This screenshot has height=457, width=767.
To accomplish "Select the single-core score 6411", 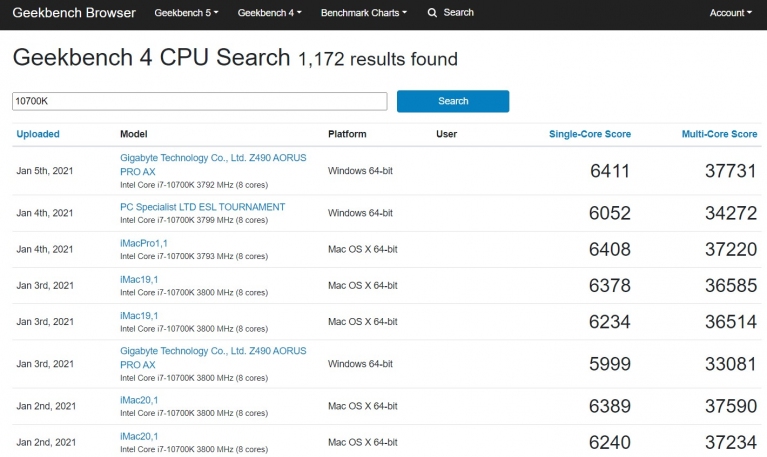I will (x=610, y=171).
